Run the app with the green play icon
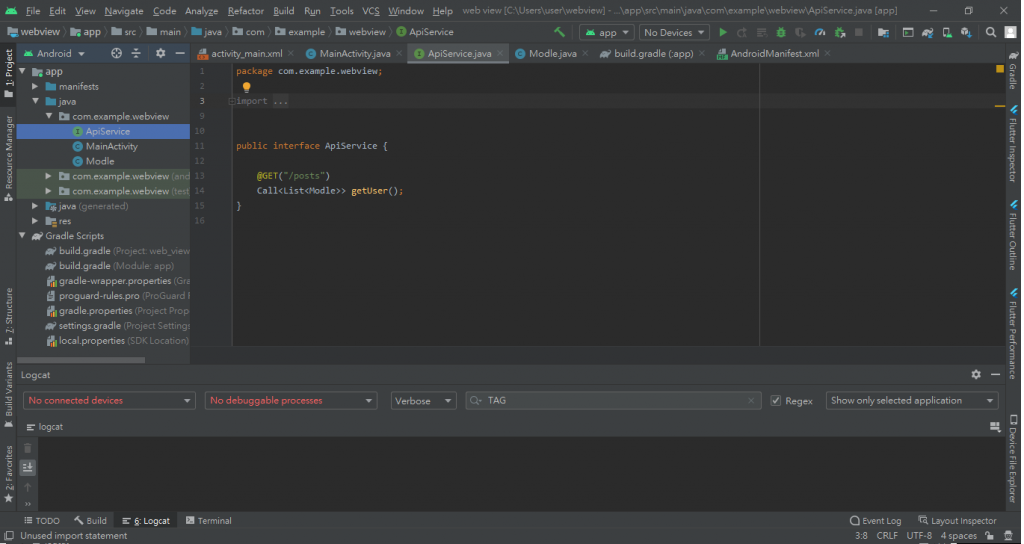 tap(723, 32)
